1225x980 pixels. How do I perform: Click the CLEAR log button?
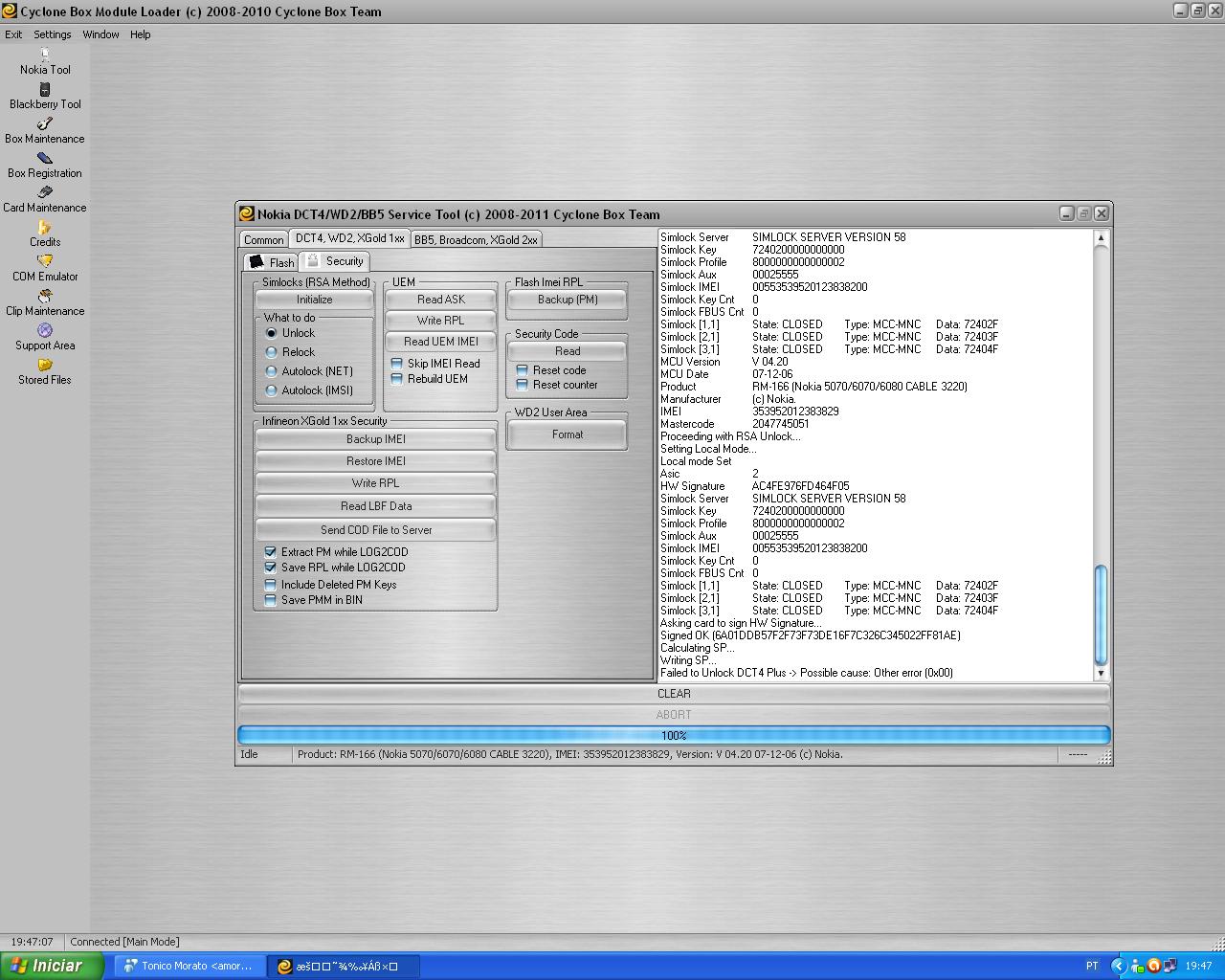click(x=674, y=694)
